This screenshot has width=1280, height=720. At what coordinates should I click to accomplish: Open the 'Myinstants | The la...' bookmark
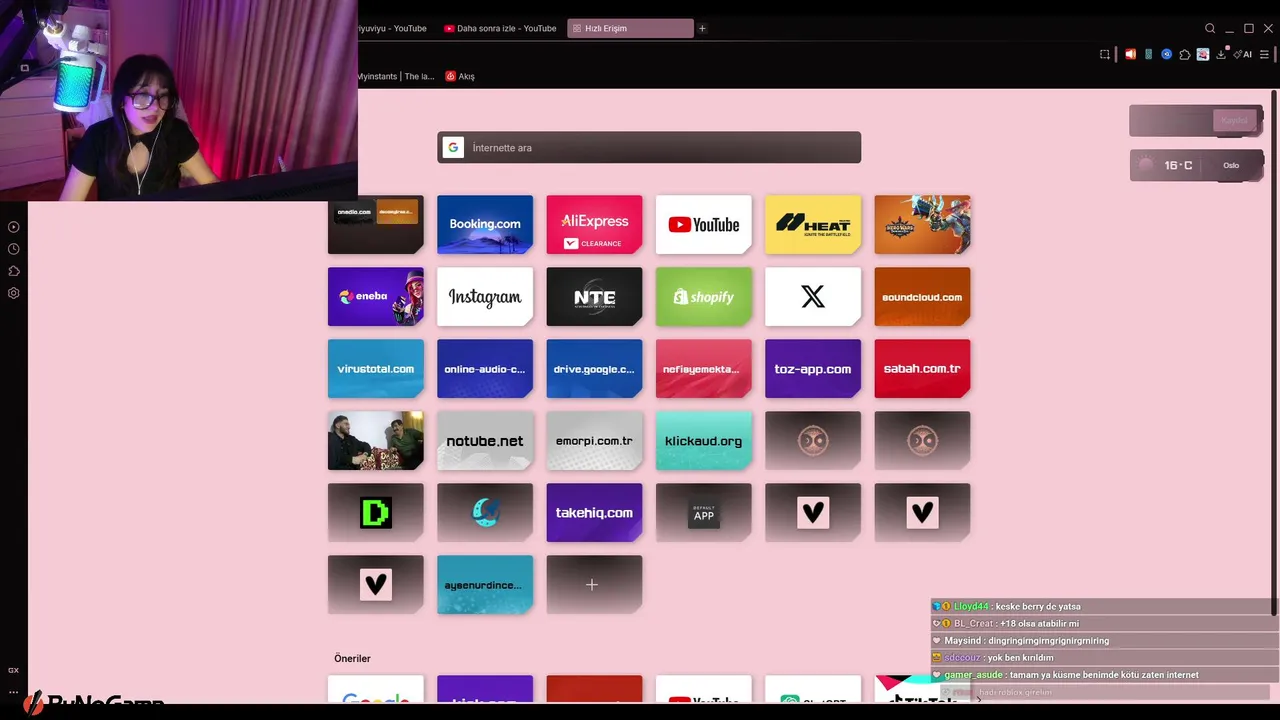pyautogui.click(x=396, y=76)
